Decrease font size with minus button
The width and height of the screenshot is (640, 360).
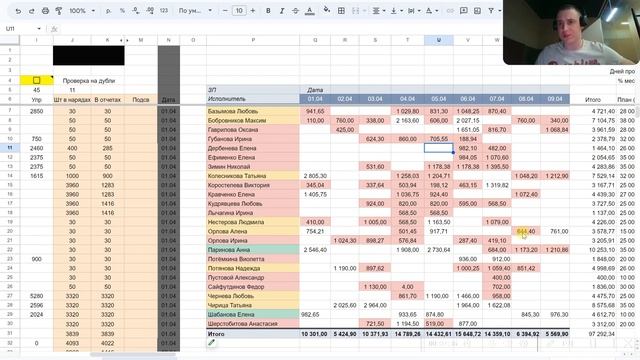pos(225,11)
